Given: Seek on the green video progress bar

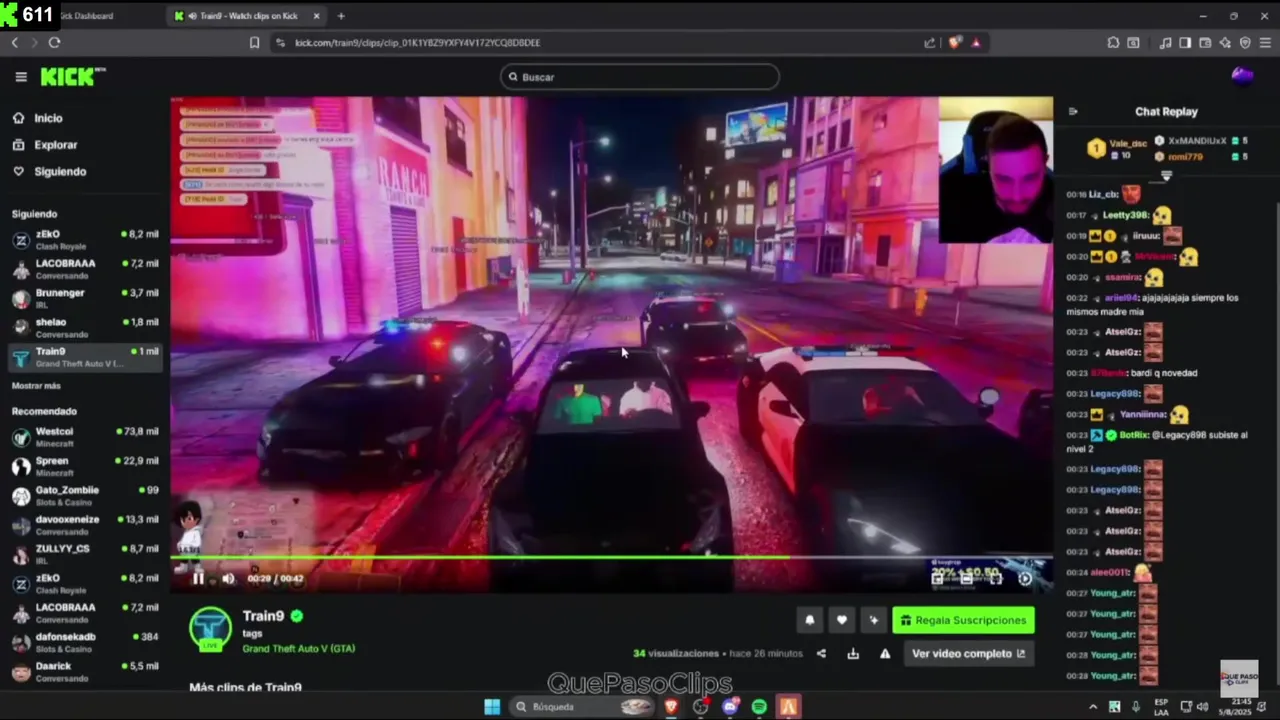Looking at the screenshot, I should (x=611, y=558).
